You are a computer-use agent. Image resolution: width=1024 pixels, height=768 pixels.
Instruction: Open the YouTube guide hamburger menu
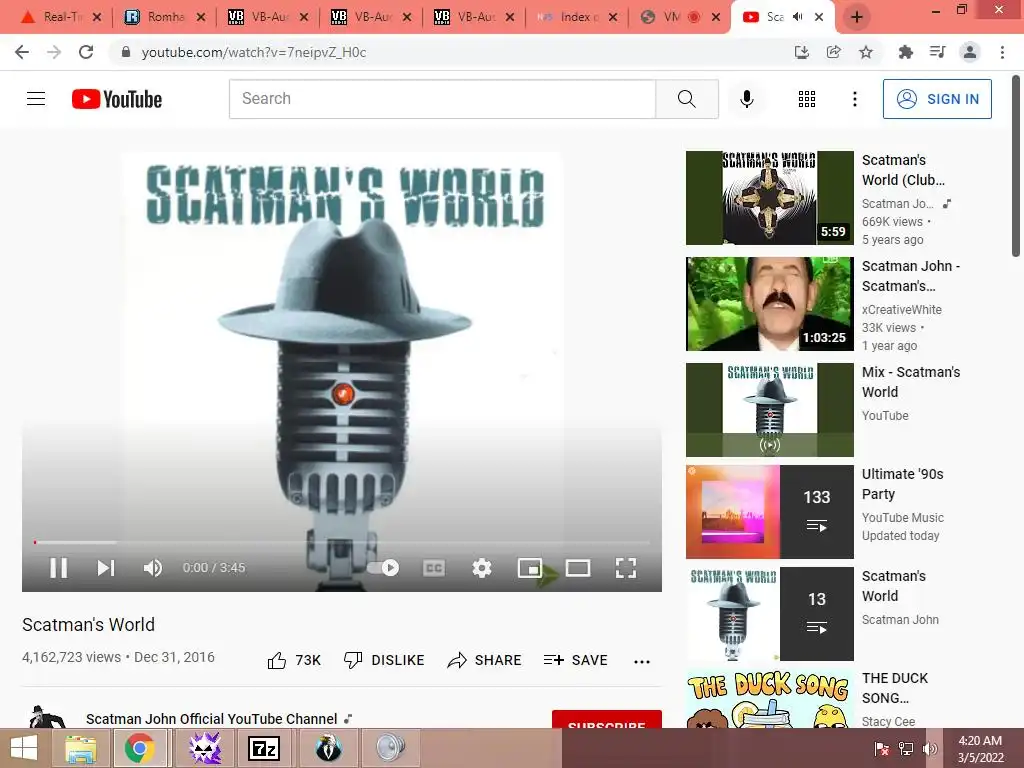36,99
